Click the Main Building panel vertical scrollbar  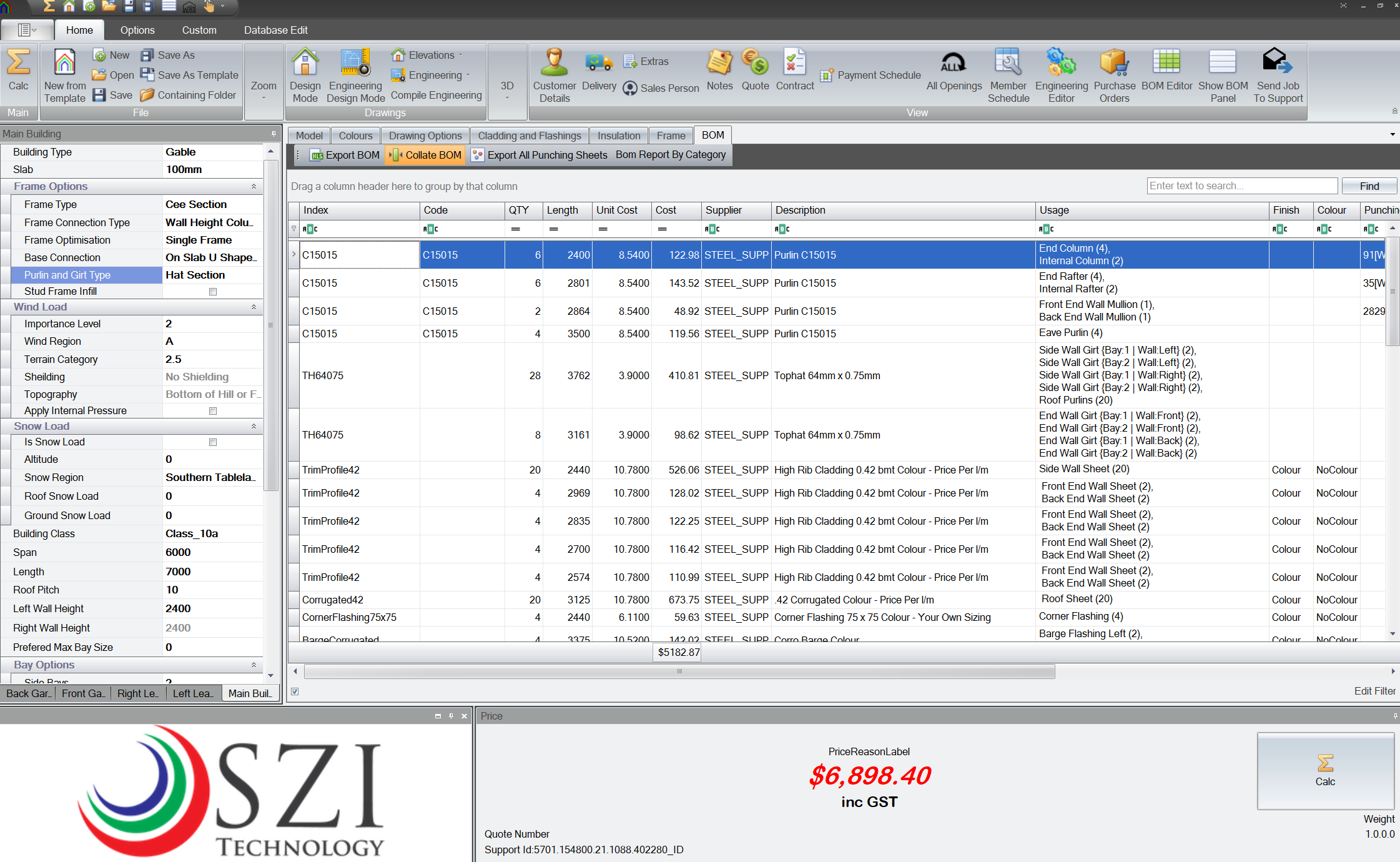click(x=270, y=325)
